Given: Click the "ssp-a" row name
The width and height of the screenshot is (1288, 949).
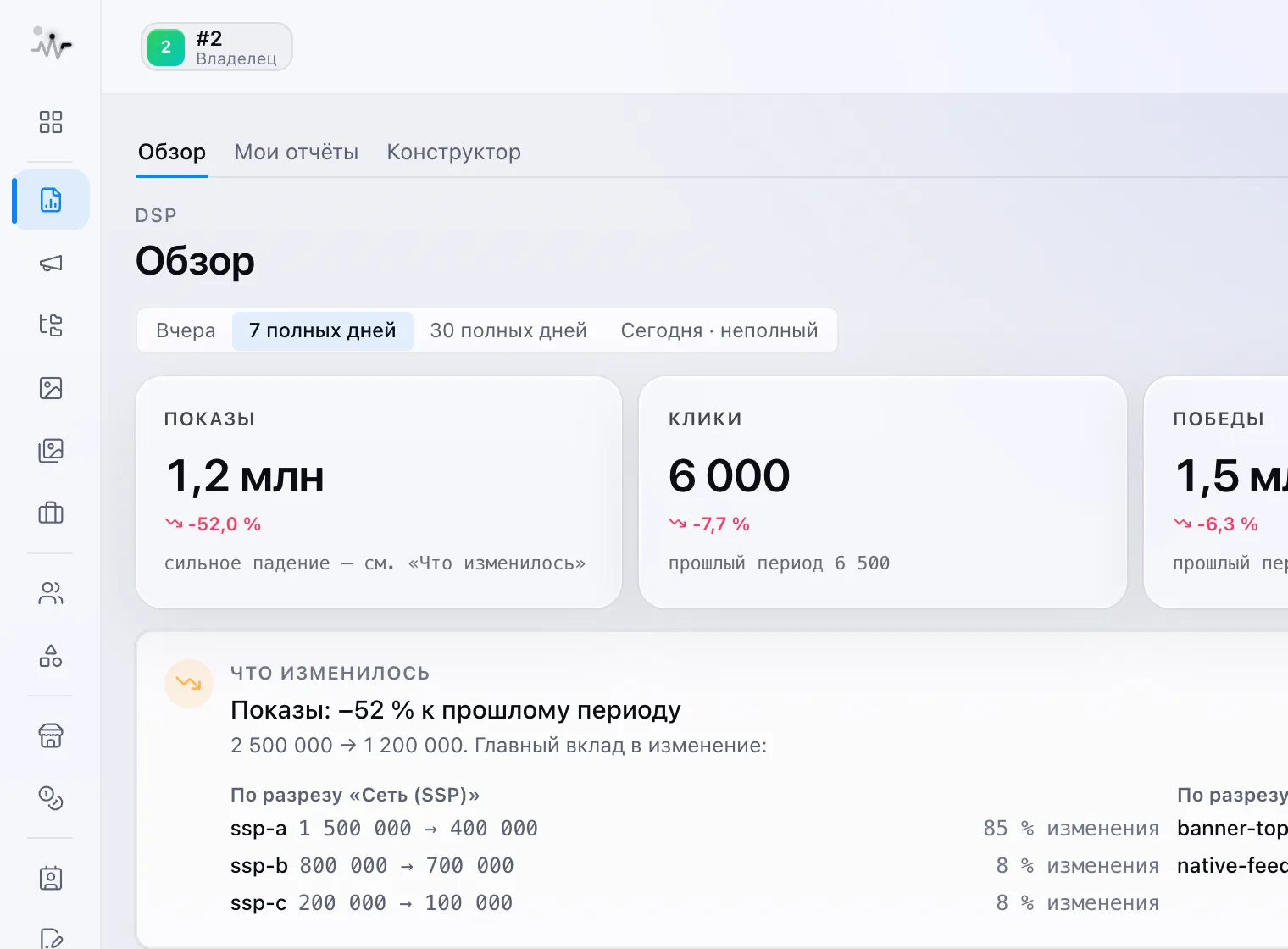Looking at the screenshot, I should 258,829.
